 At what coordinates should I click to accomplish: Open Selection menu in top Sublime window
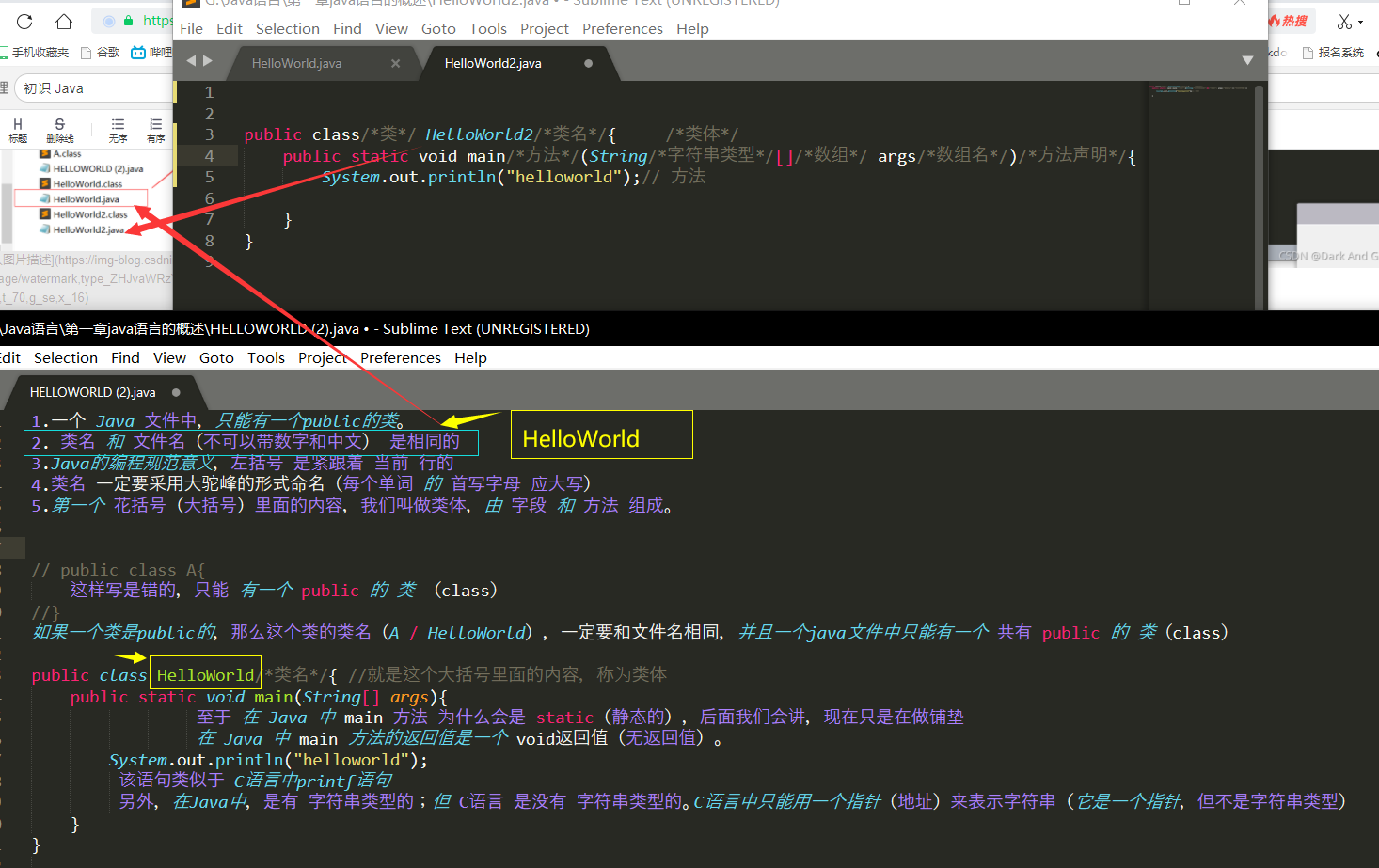pyautogui.click(x=288, y=29)
